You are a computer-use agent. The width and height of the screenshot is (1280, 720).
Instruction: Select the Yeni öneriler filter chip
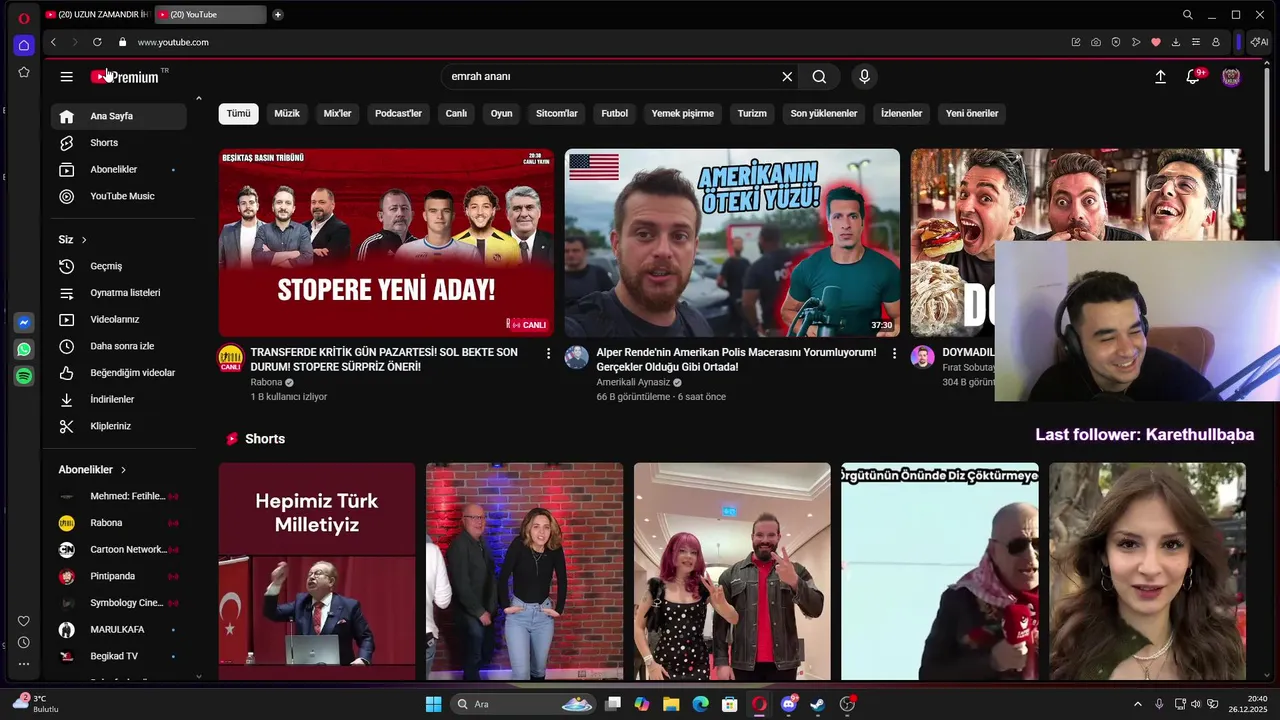pos(972,114)
